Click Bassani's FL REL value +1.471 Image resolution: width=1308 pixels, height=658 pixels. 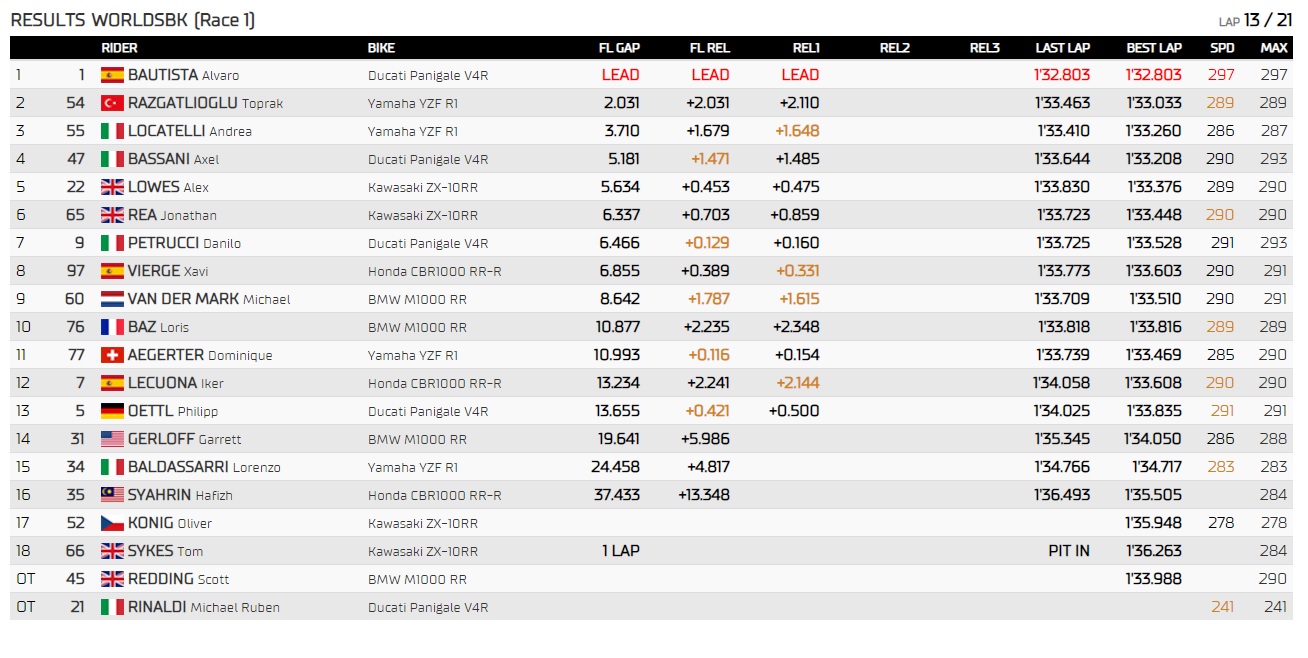(x=708, y=159)
